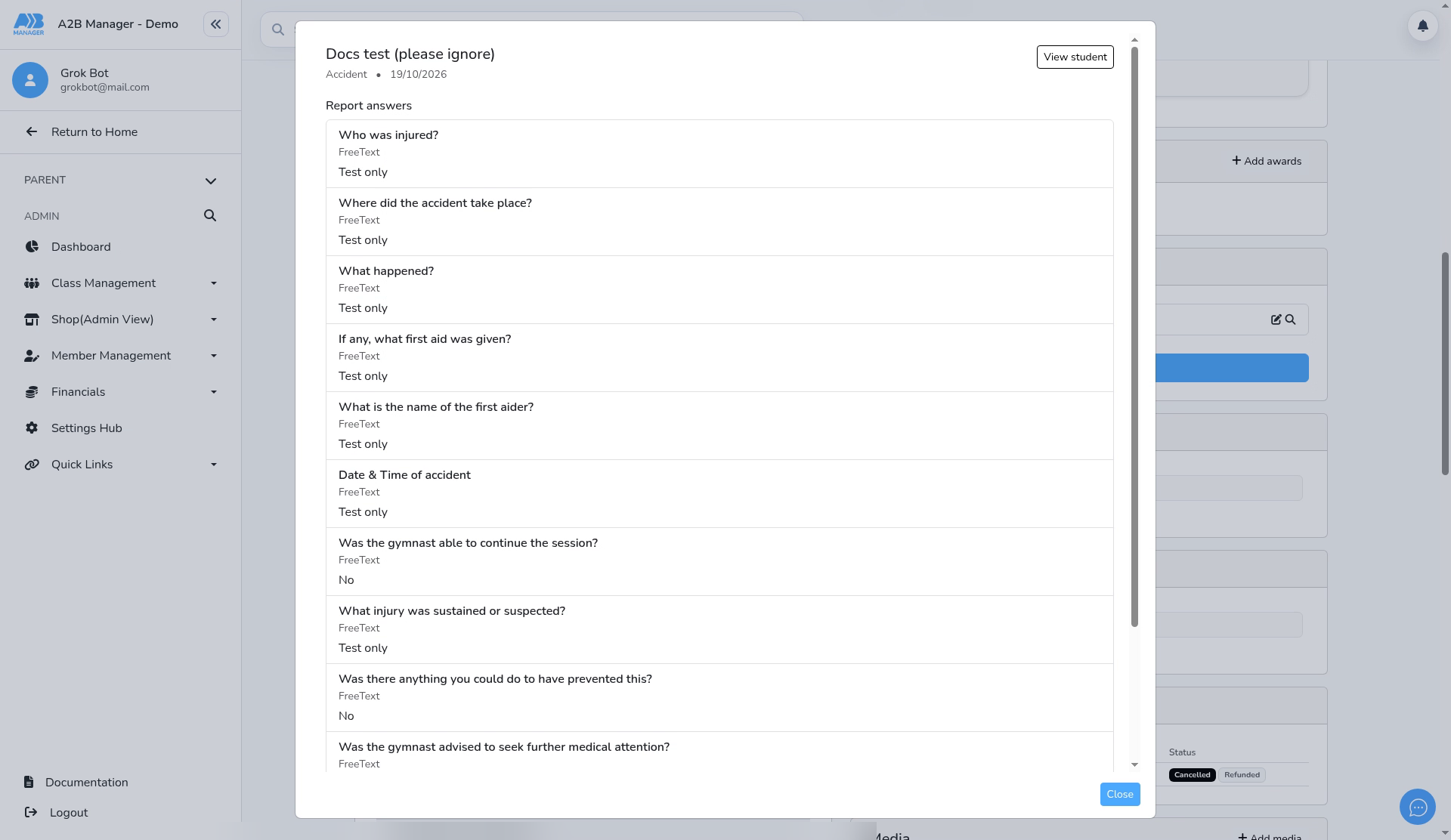Screen dimensions: 1451x840
Task: Expand the Financials submenu arrow
Action: pyautogui.click(x=214, y=392)
